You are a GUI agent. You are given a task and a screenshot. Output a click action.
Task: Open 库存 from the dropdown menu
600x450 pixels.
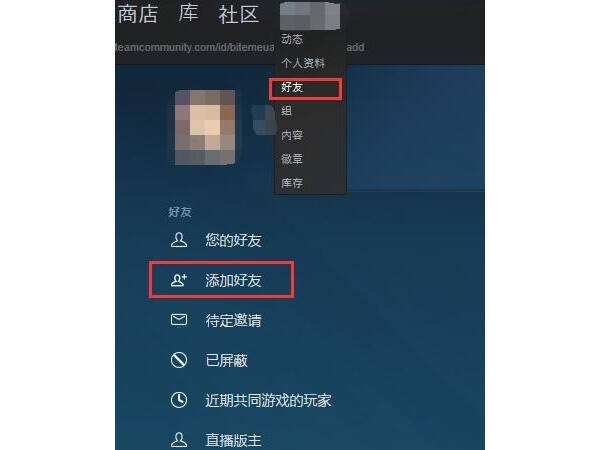click(292, 183)
